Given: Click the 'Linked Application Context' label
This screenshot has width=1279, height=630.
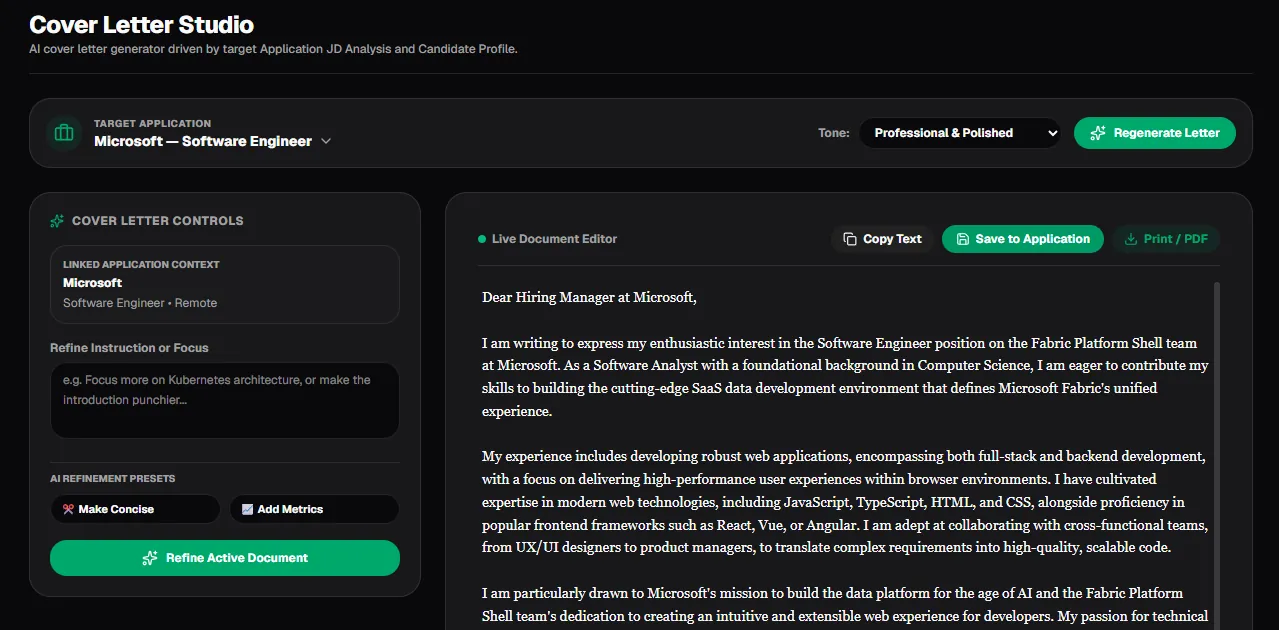Looking at the screenshot, I should coord(141,265).
